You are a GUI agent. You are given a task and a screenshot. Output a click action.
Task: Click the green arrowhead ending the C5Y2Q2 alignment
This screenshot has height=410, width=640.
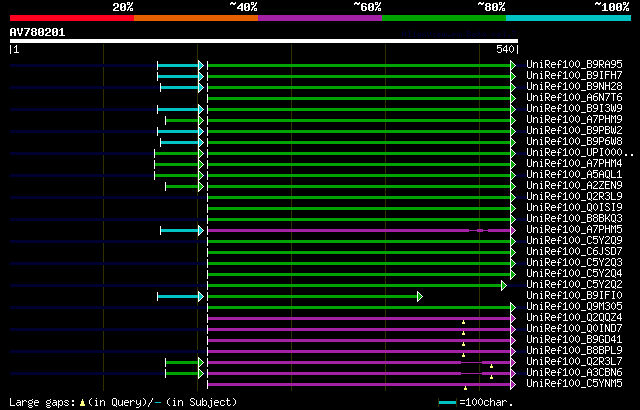[504, 286]
